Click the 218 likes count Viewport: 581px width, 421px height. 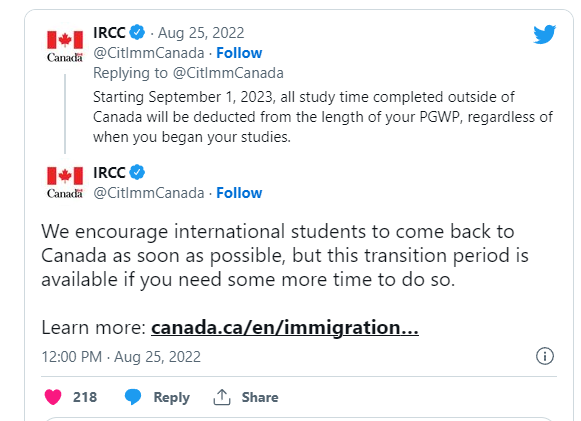[x=85, y=397]
